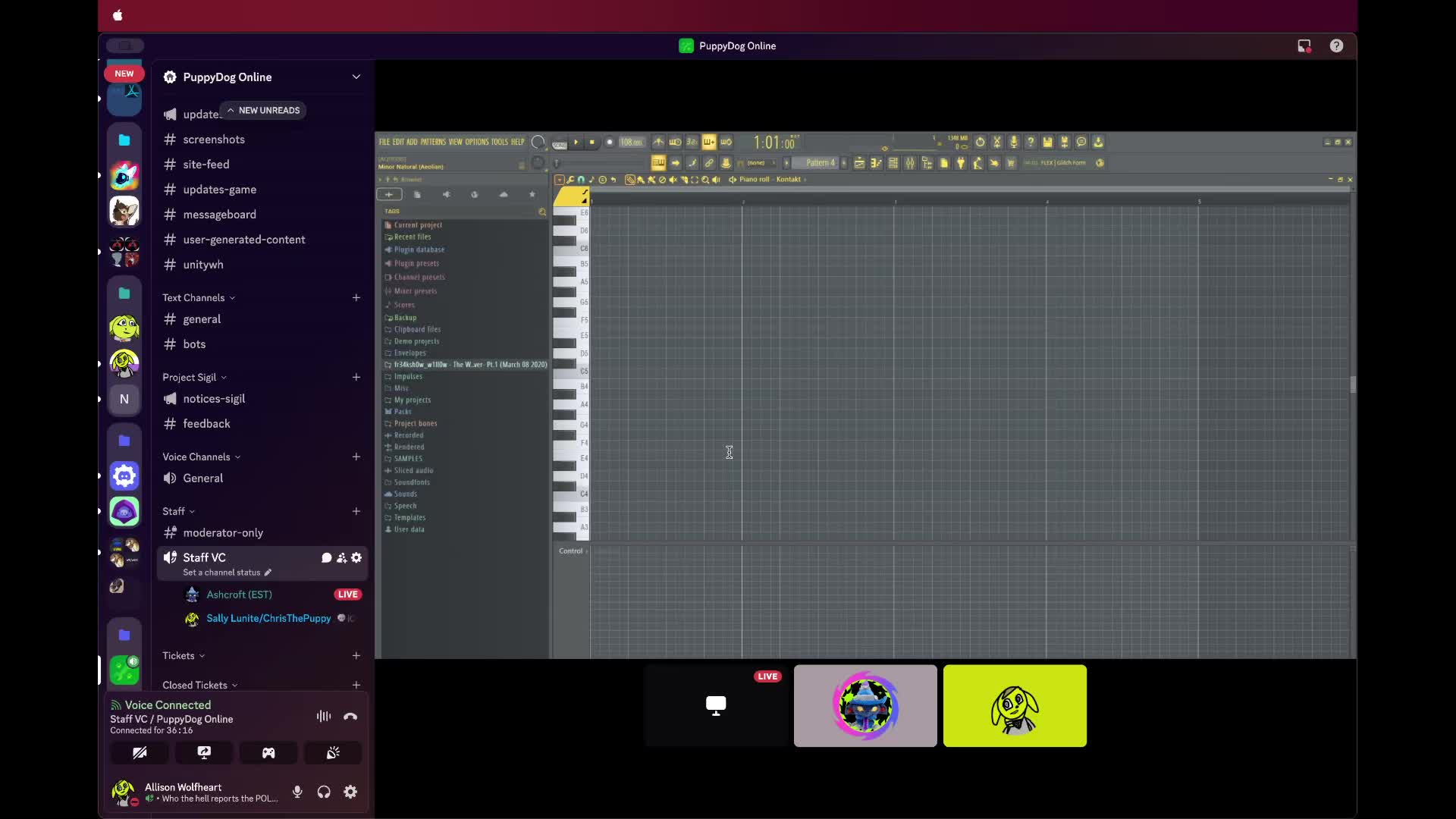
Task: Select the piano roll mute tool
Action: click(673, 180)
